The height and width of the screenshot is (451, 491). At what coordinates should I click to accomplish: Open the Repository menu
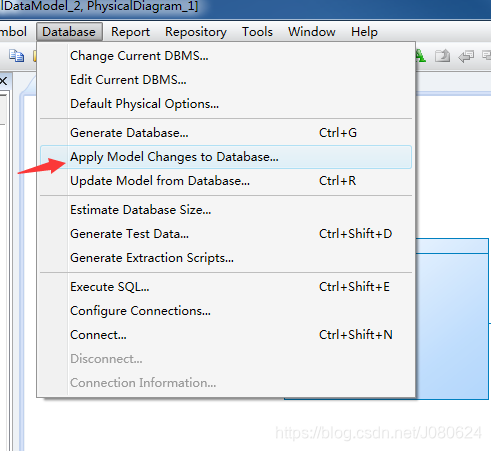(196, 32)
